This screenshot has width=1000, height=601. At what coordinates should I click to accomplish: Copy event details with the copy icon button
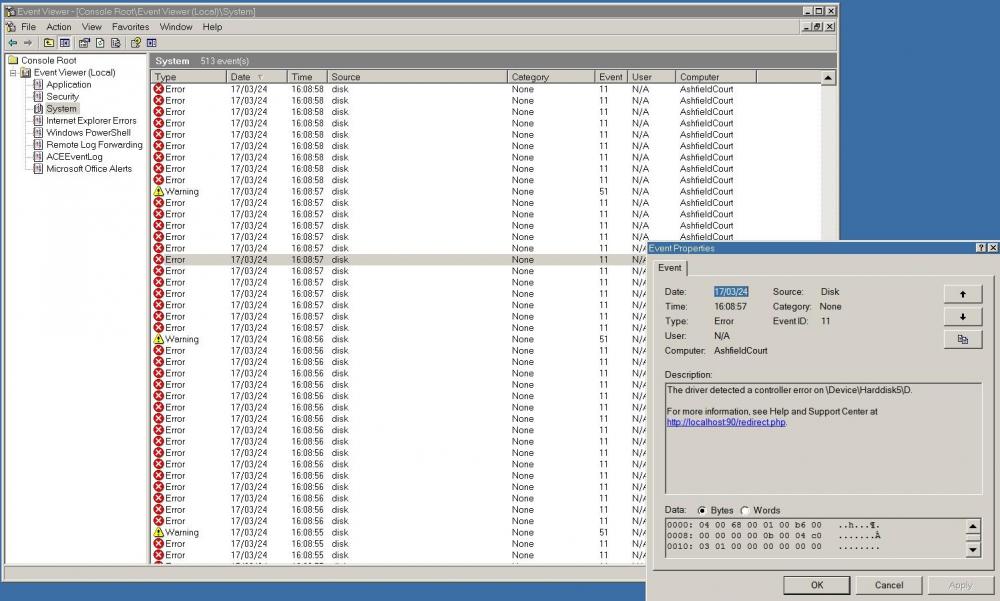pyautogui.click(x=962, y=340)
